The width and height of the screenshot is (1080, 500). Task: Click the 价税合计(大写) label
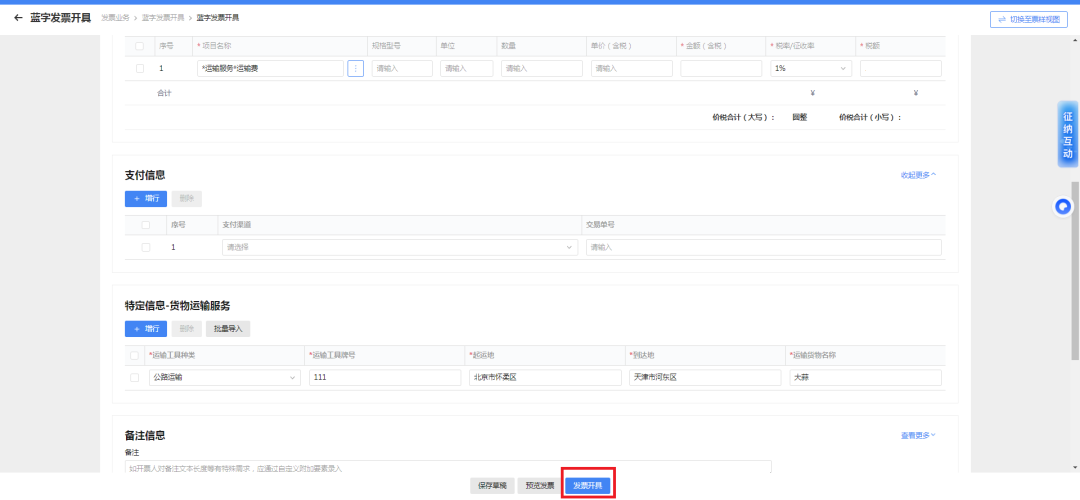coord(744,118)
